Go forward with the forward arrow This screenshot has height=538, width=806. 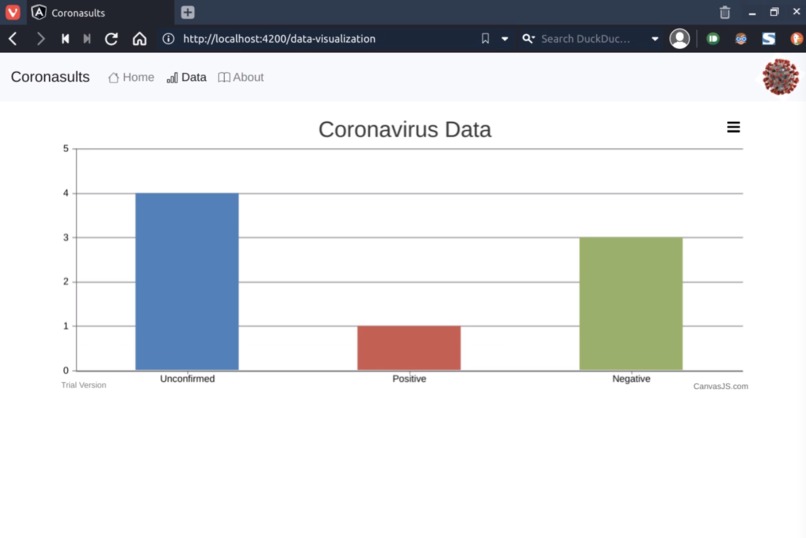click(41, 39)
